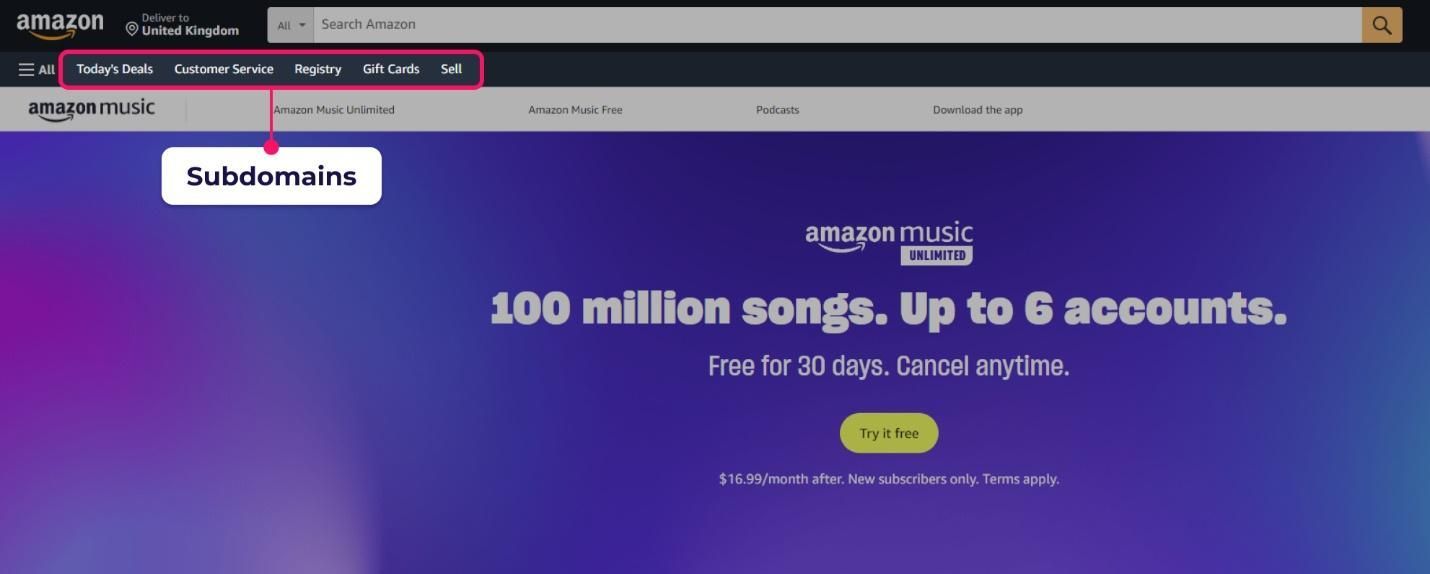Viewport: 1430px width, 574px height.
Task: Switch to Amazon Music Free tab
Action: [x=575, y=110]
